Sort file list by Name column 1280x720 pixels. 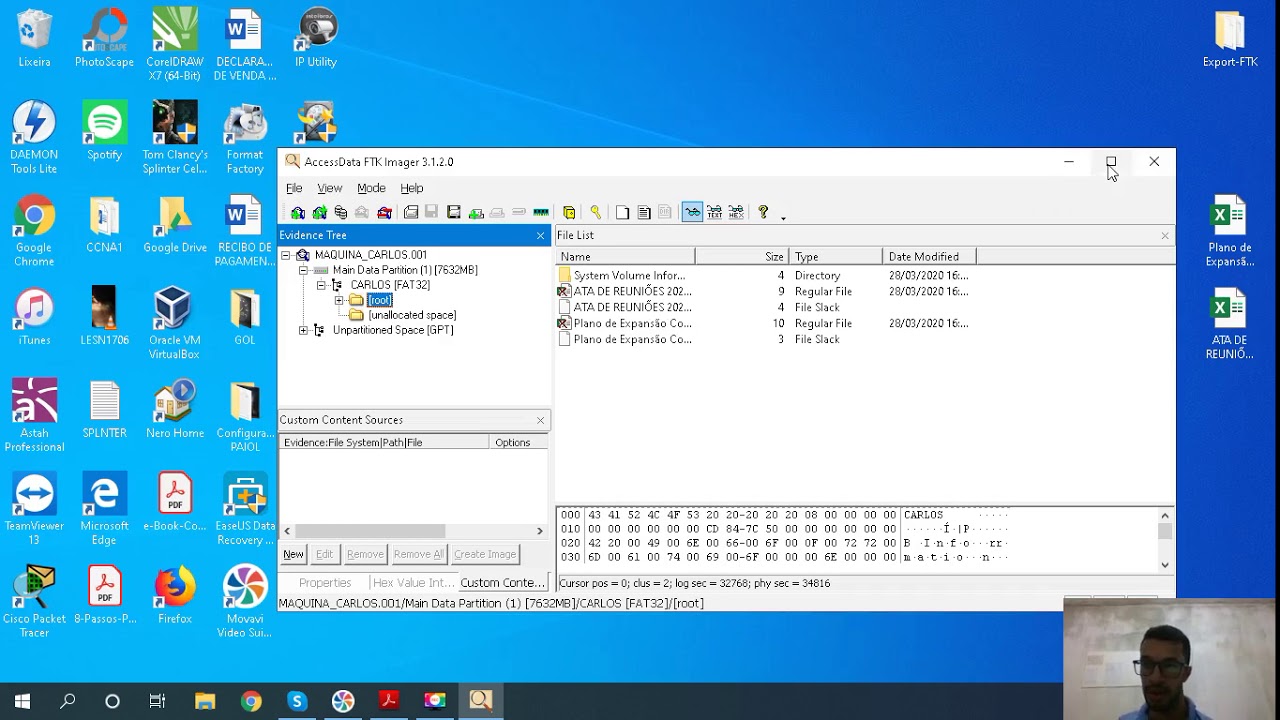click(625, 257)
